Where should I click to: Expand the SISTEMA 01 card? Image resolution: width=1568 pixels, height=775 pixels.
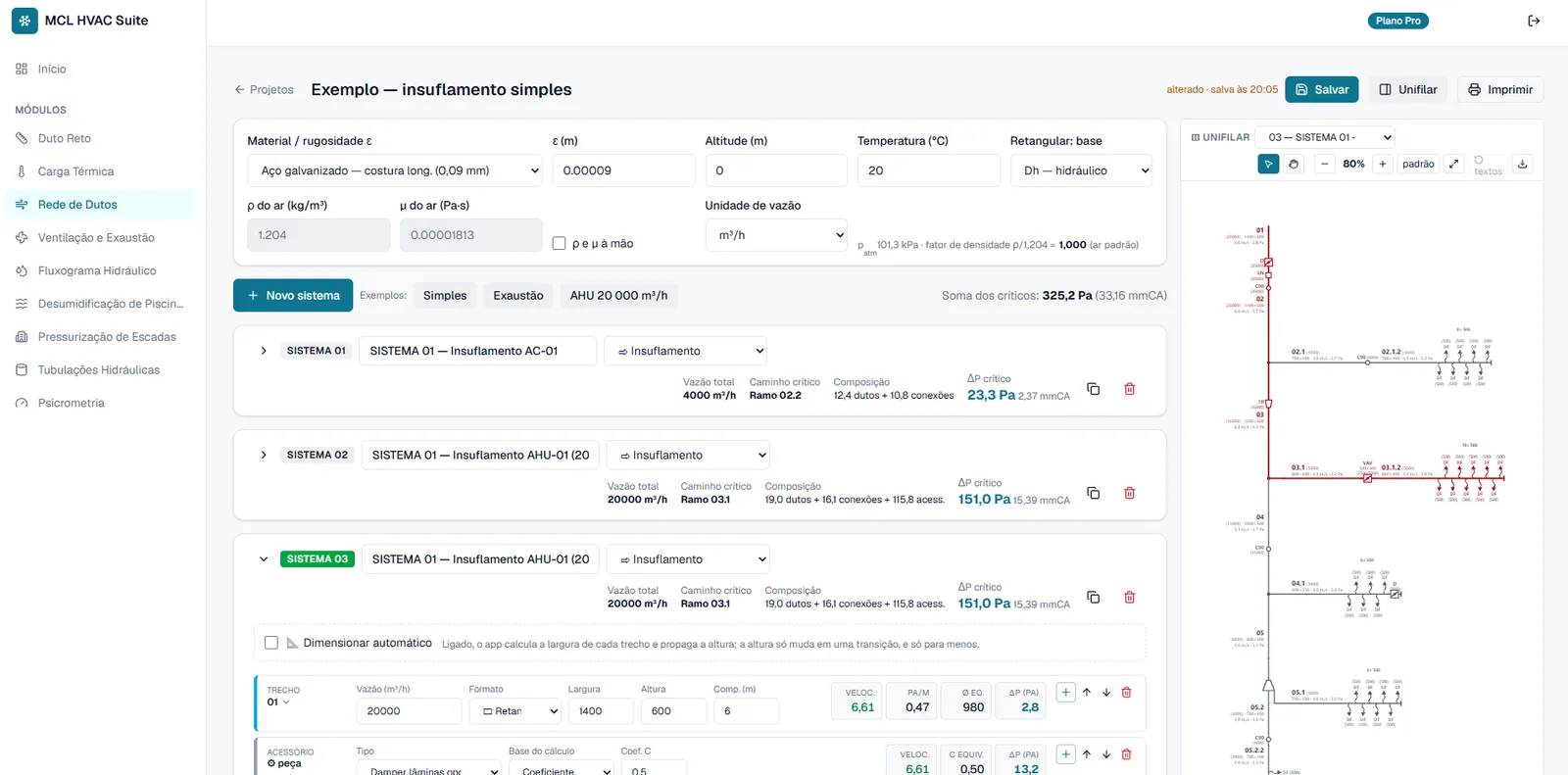[x=264, y=351]
